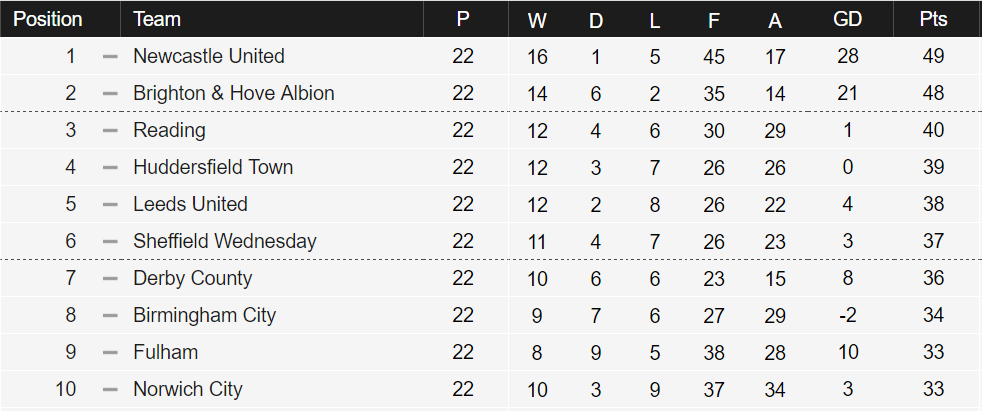Select the W wins column header
Viewport: 982px width, 411px height.
(537, 21)
